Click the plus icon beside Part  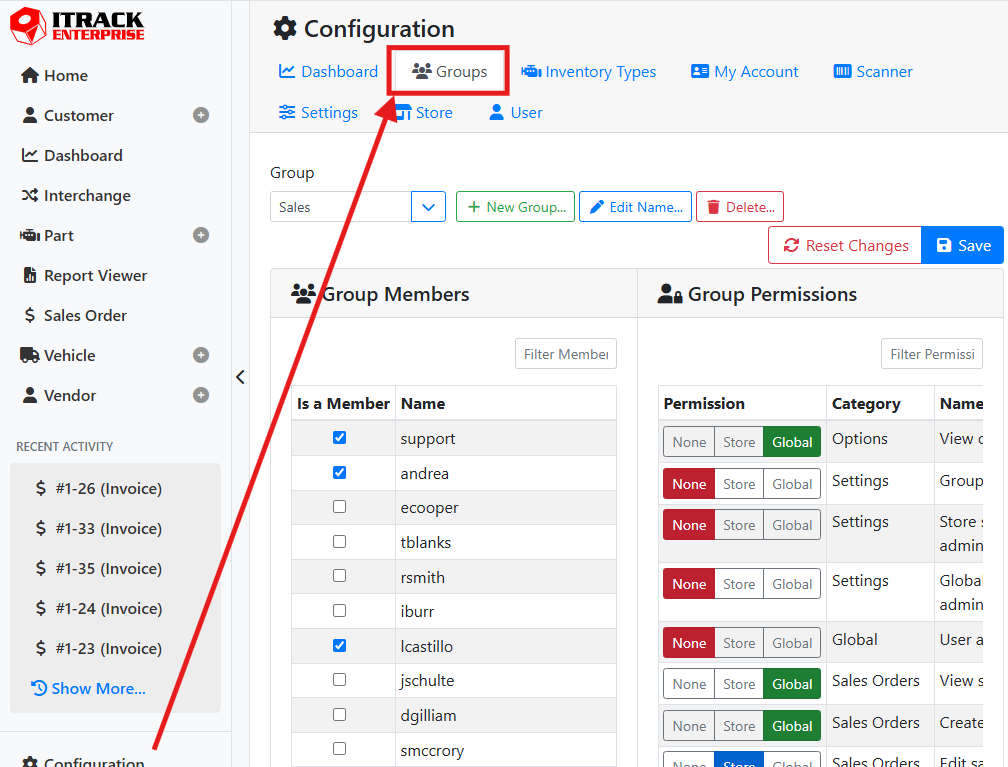point(201,235)
